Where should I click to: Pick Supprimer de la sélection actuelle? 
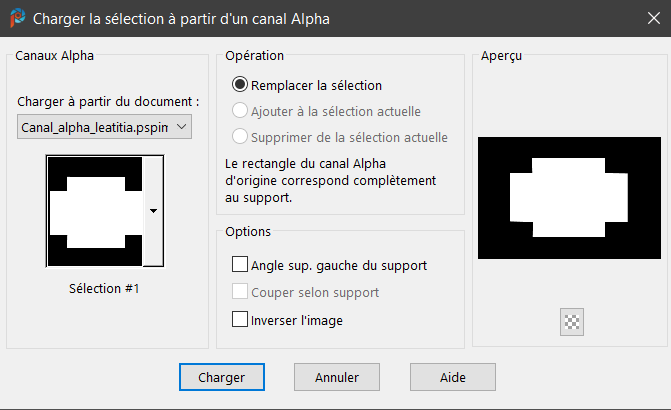click(240, 137)
